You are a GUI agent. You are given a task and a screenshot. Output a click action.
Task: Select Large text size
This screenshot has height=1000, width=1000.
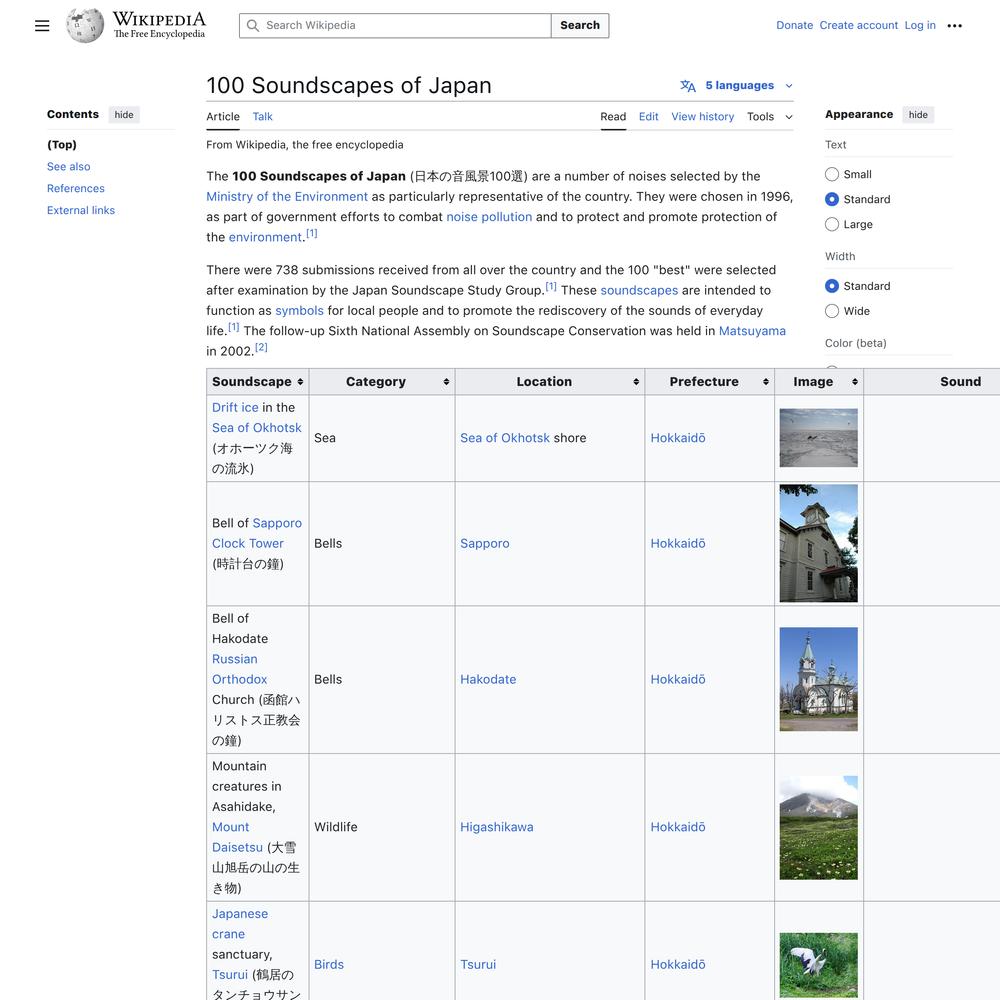coord(832,224)
